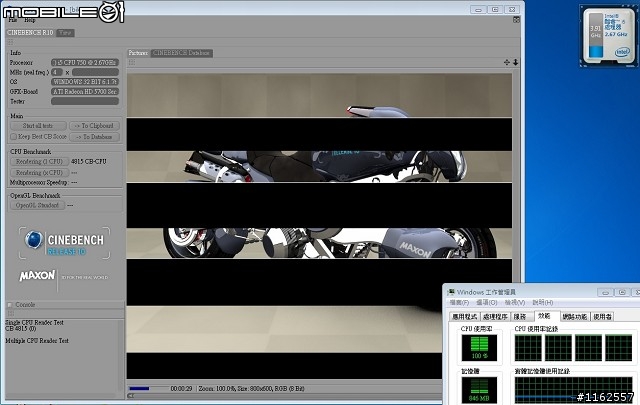This screenshot has height=405, width=640.
Task: Switch to Task Manager 使用者 tab
Action: click(602, 317)
